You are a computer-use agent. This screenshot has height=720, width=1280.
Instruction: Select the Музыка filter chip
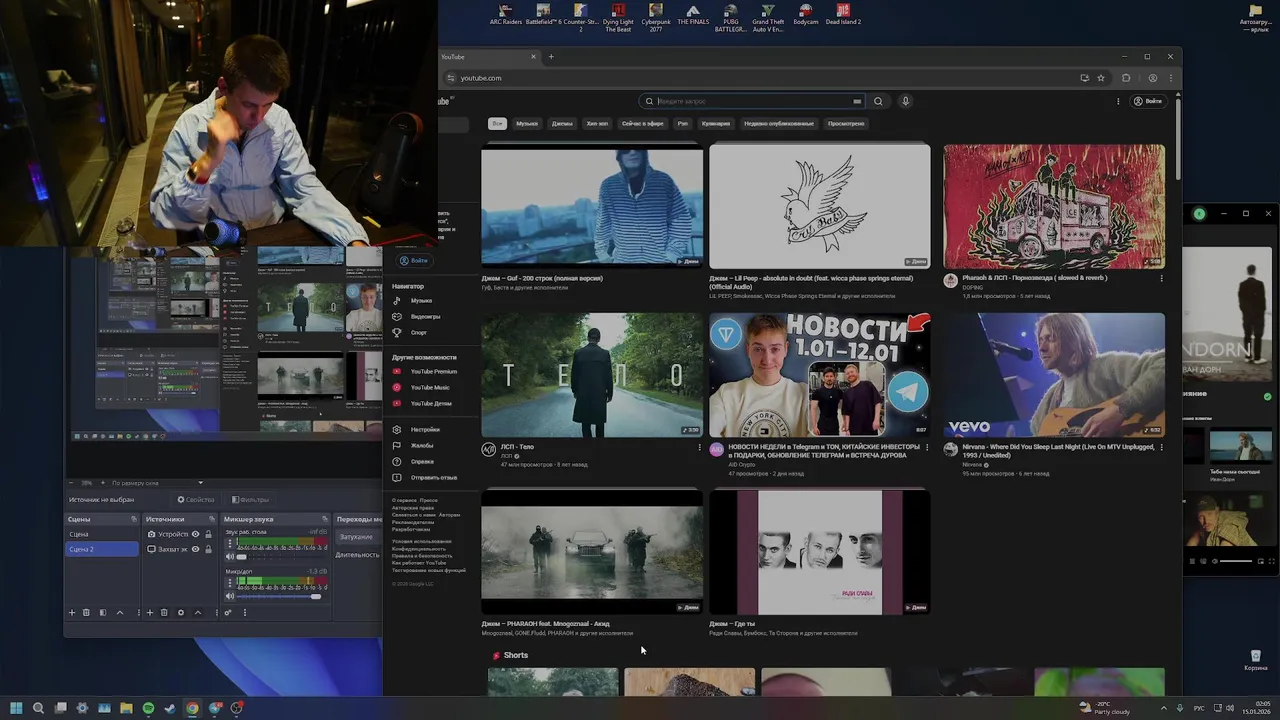[x=527, y=124]
